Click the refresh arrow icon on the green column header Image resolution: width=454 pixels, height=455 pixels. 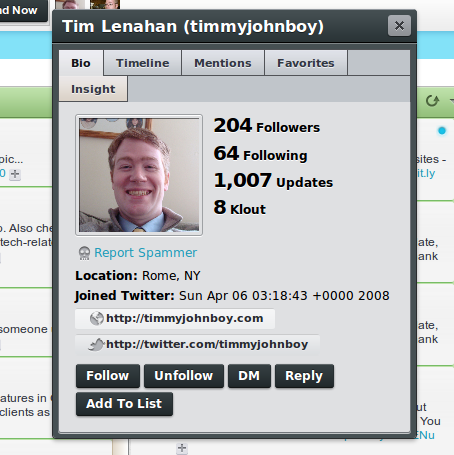[x=432, y=101]
